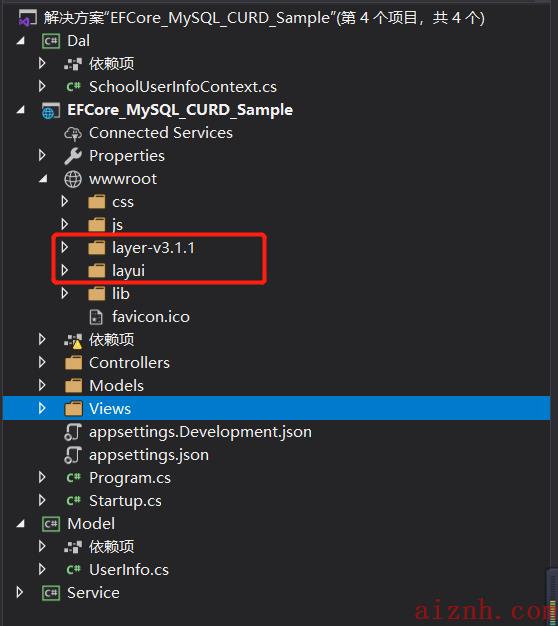This screenshot has height=626, width=558.
Task: Click the favicon.ico file icon
Action: point(96,317)
